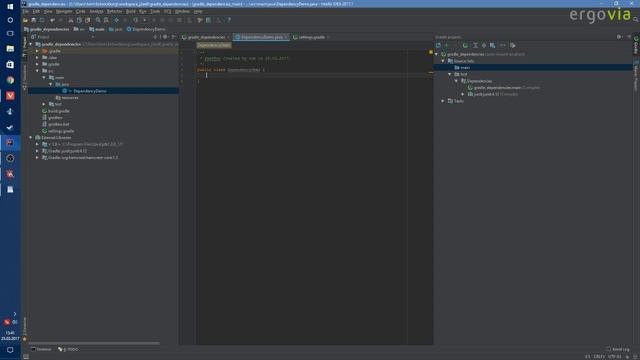Click the green Run arrow icon
Image resolution: width=640 pixels, height=360 pixels.
click(144, 20)
